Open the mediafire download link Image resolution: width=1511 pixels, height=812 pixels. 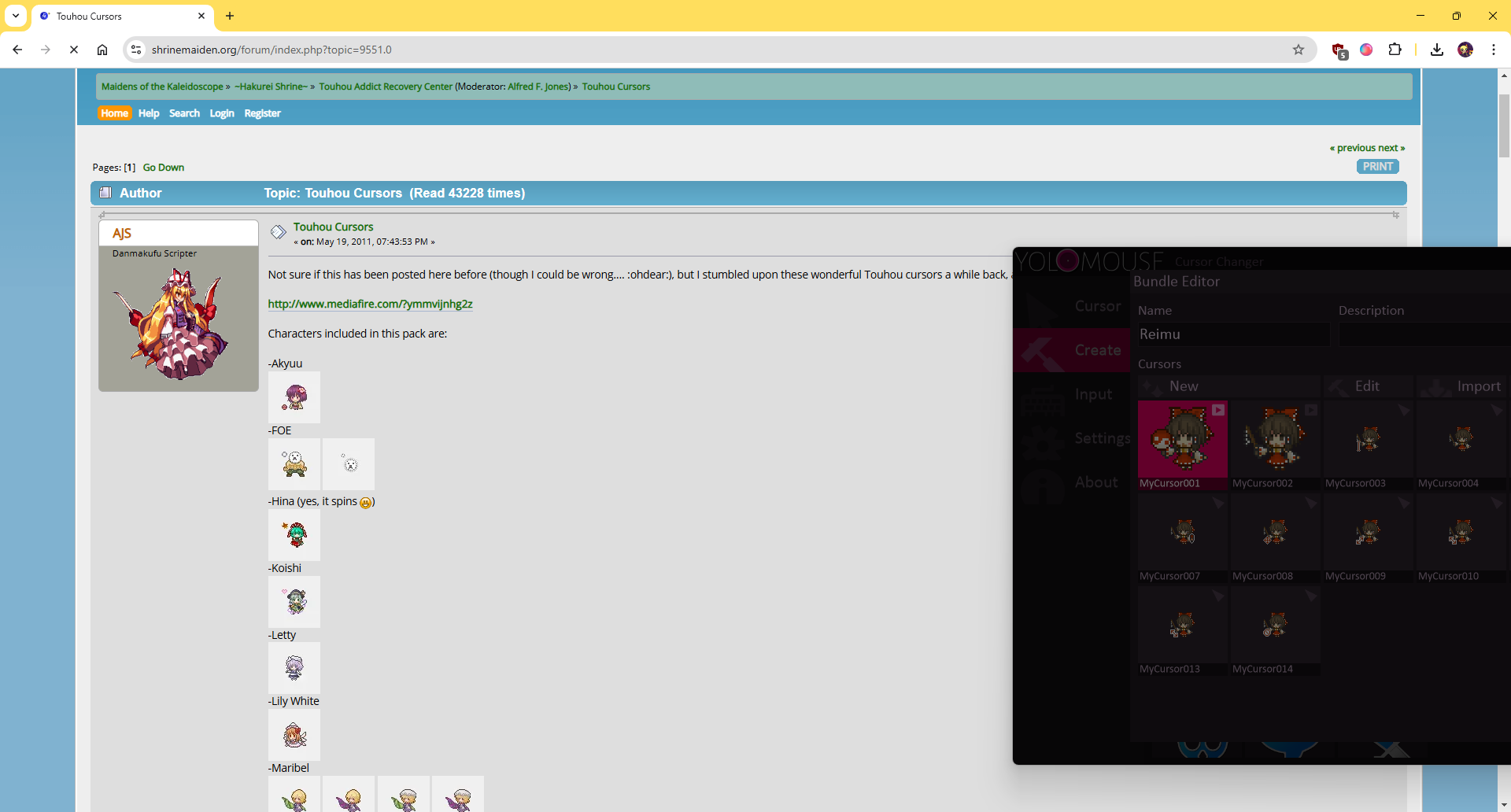(371, 304)
